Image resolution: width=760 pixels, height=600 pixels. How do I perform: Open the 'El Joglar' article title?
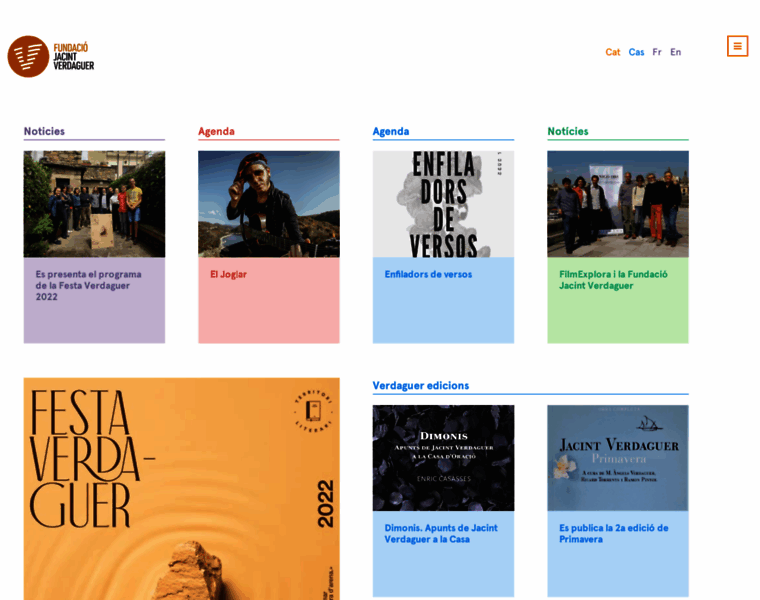(228, 274)
